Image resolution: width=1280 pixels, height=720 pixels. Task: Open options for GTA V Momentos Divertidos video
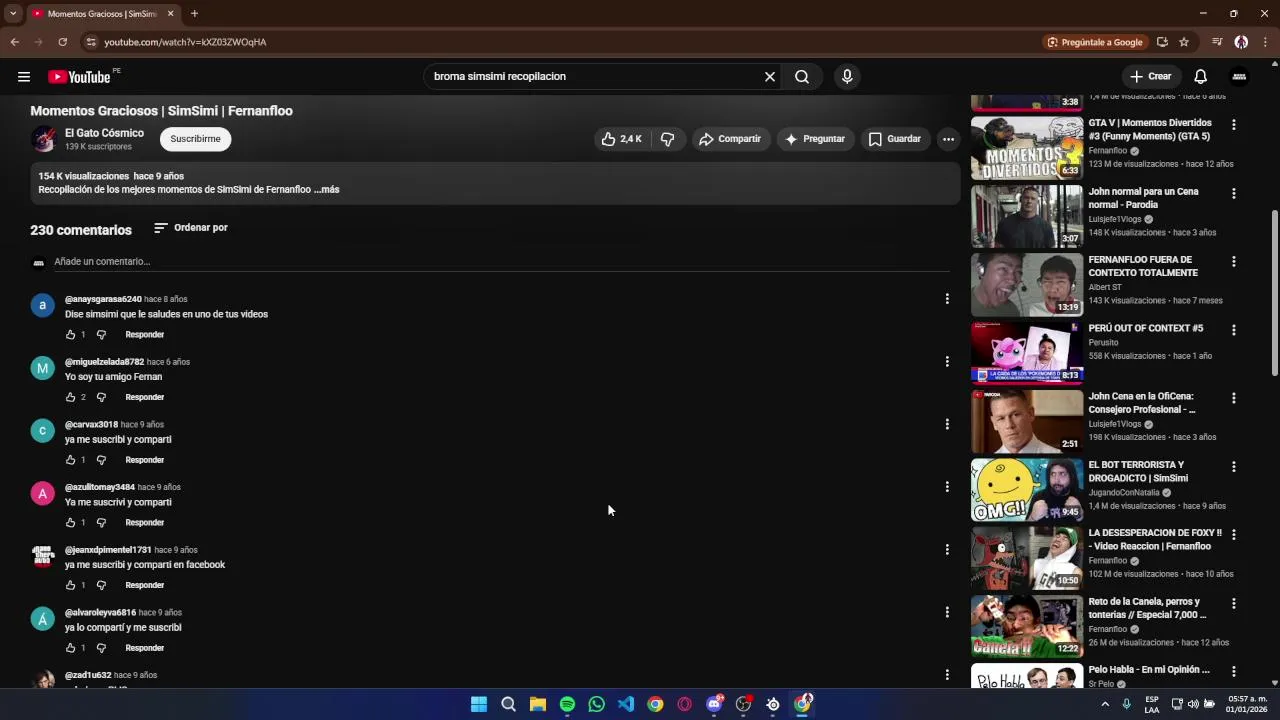coord(1233,125)
